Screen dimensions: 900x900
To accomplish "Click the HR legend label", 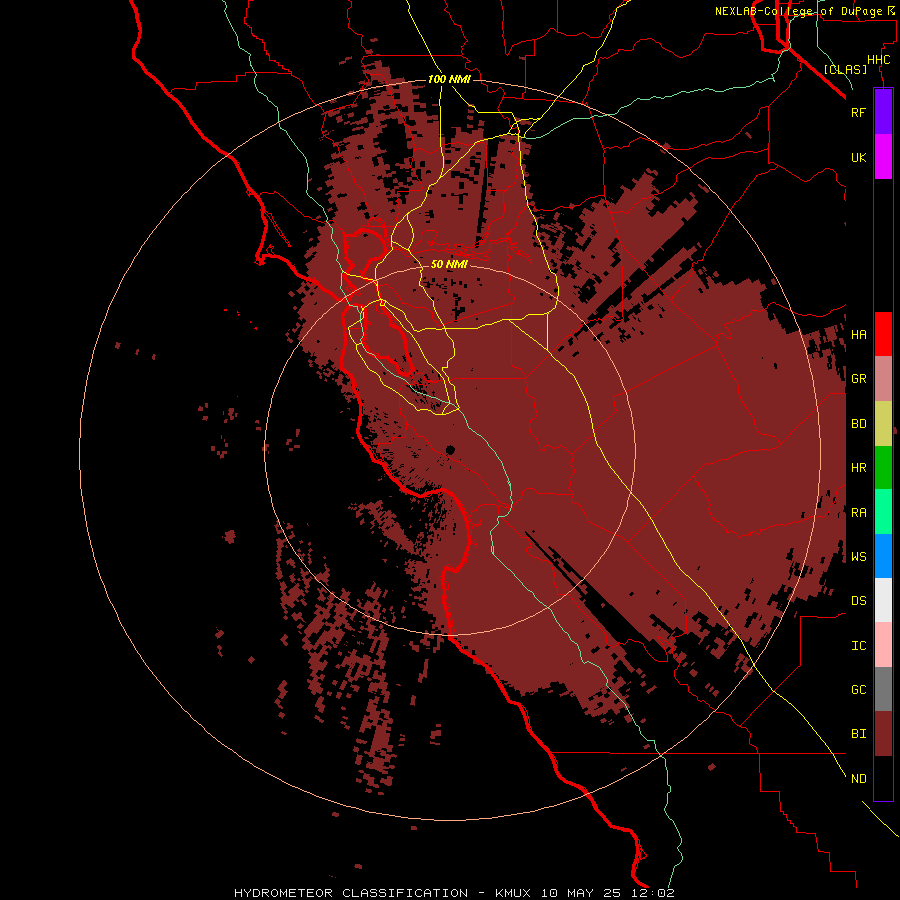I will coord(858,468).
